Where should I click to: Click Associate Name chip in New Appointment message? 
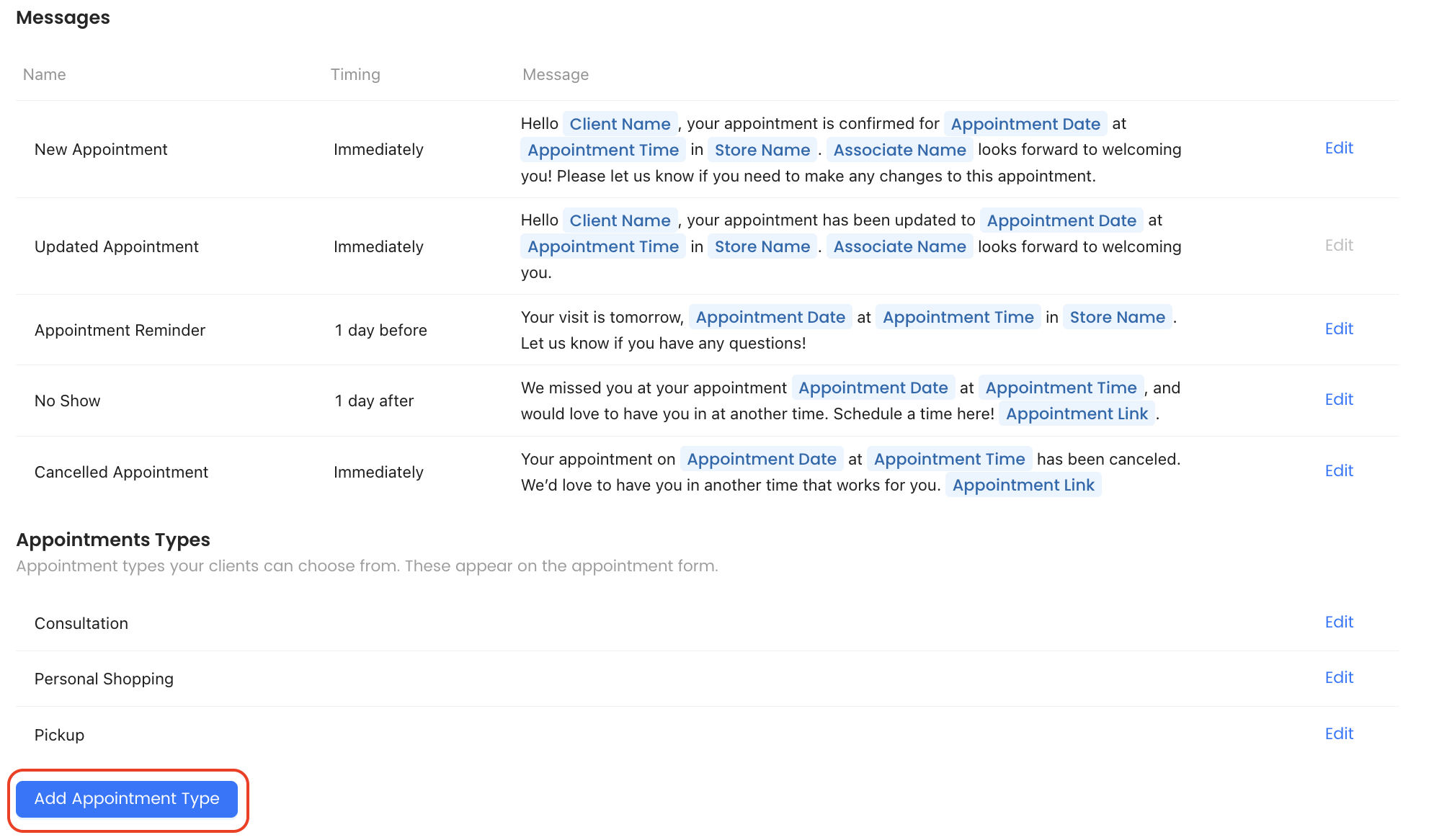click(899, 149)
